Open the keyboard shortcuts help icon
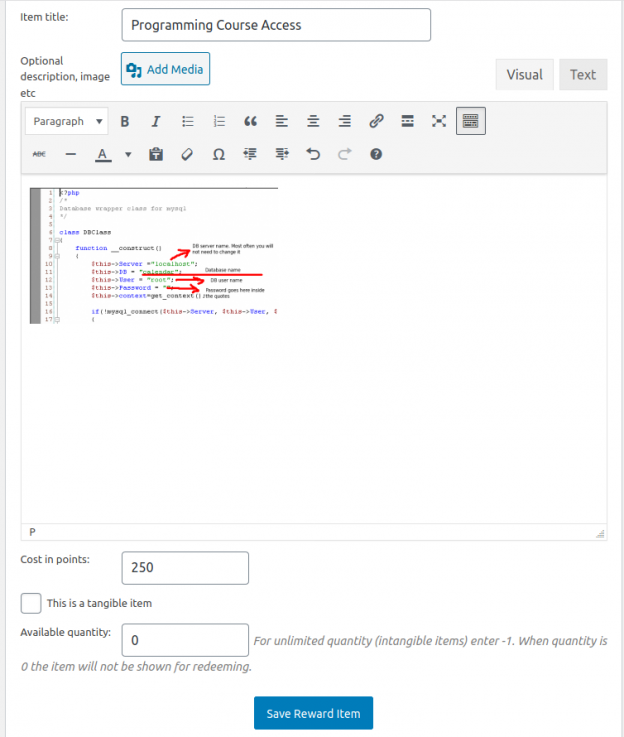The width and height of the screenshot is (624, 737). (x=376, y=154)
